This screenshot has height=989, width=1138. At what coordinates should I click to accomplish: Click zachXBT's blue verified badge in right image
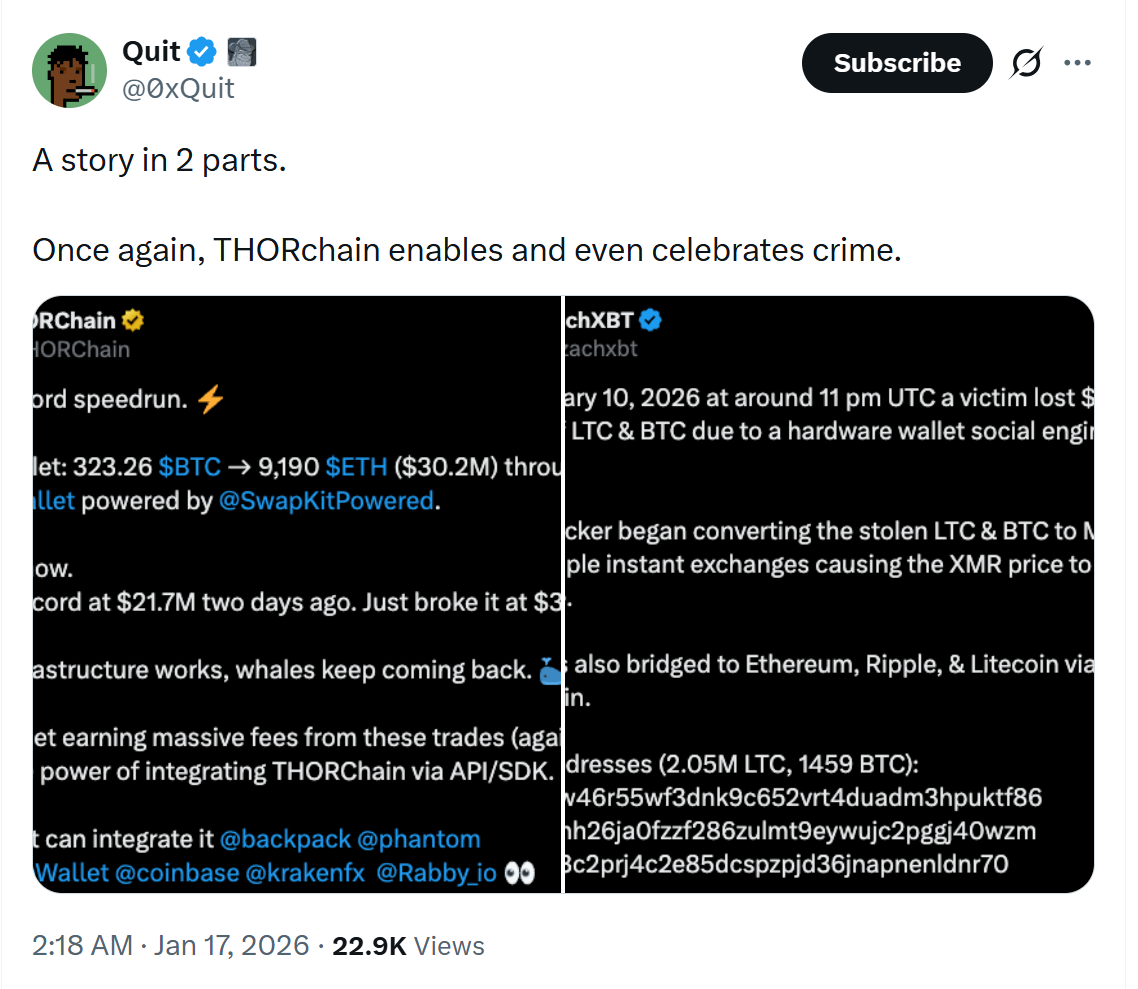tap(651, 320)
